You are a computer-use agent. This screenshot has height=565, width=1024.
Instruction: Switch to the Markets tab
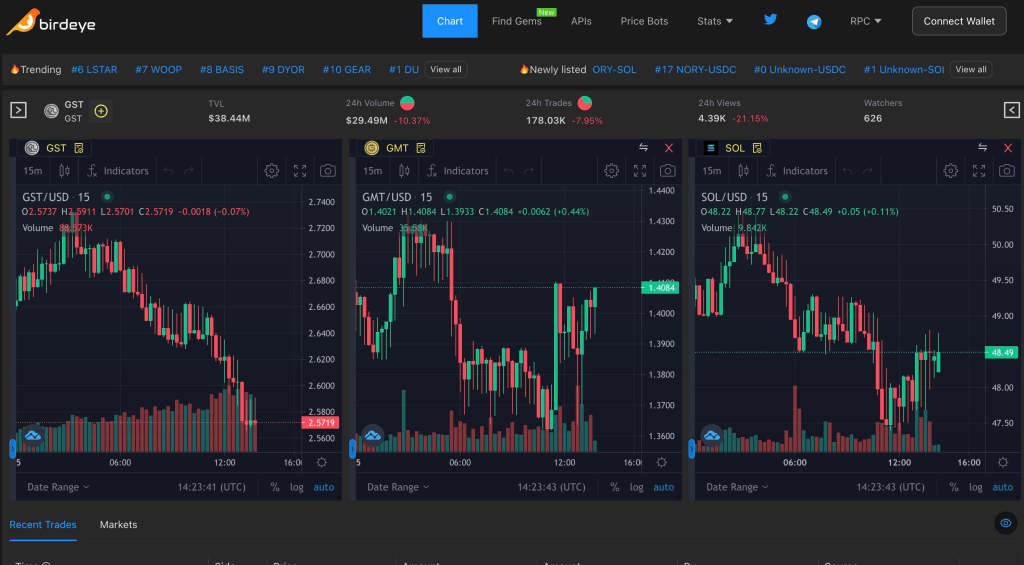pos(118,525)
